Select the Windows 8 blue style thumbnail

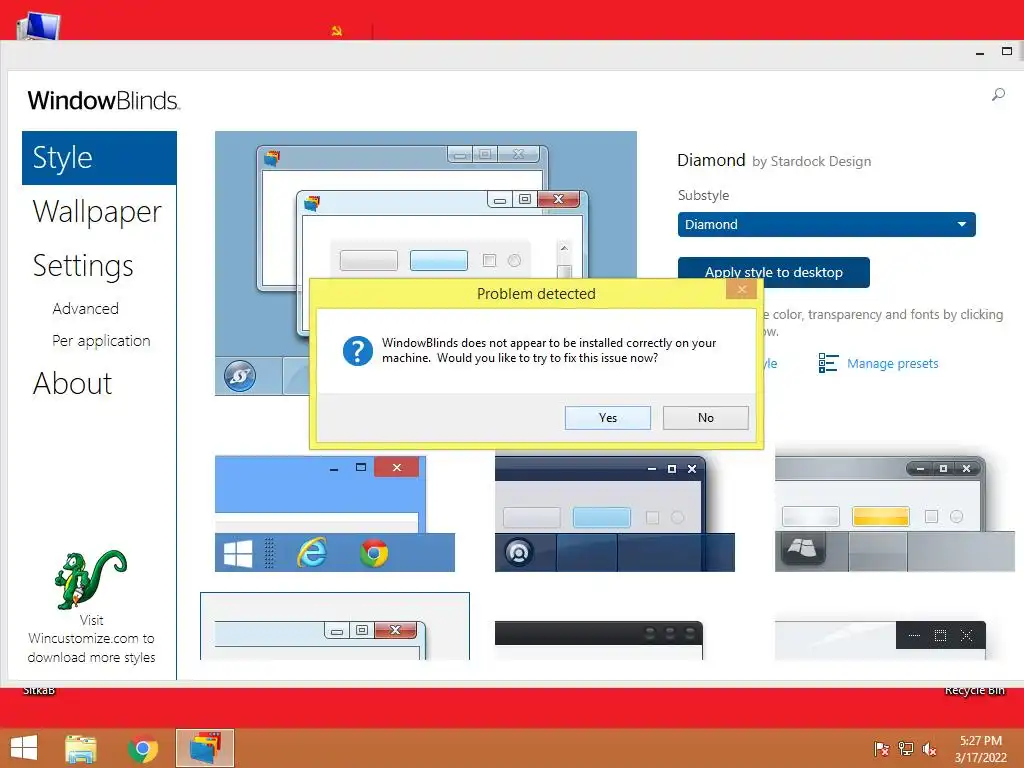pyautogui.click(x=334, y=514)
